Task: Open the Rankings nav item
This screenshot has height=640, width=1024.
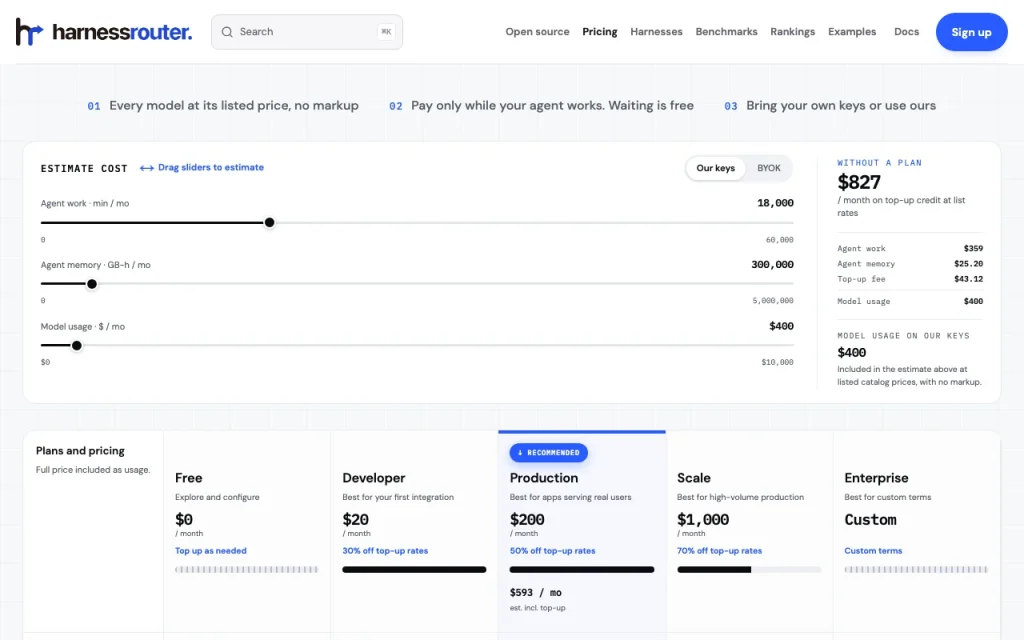Action: [x=793, y=31]
